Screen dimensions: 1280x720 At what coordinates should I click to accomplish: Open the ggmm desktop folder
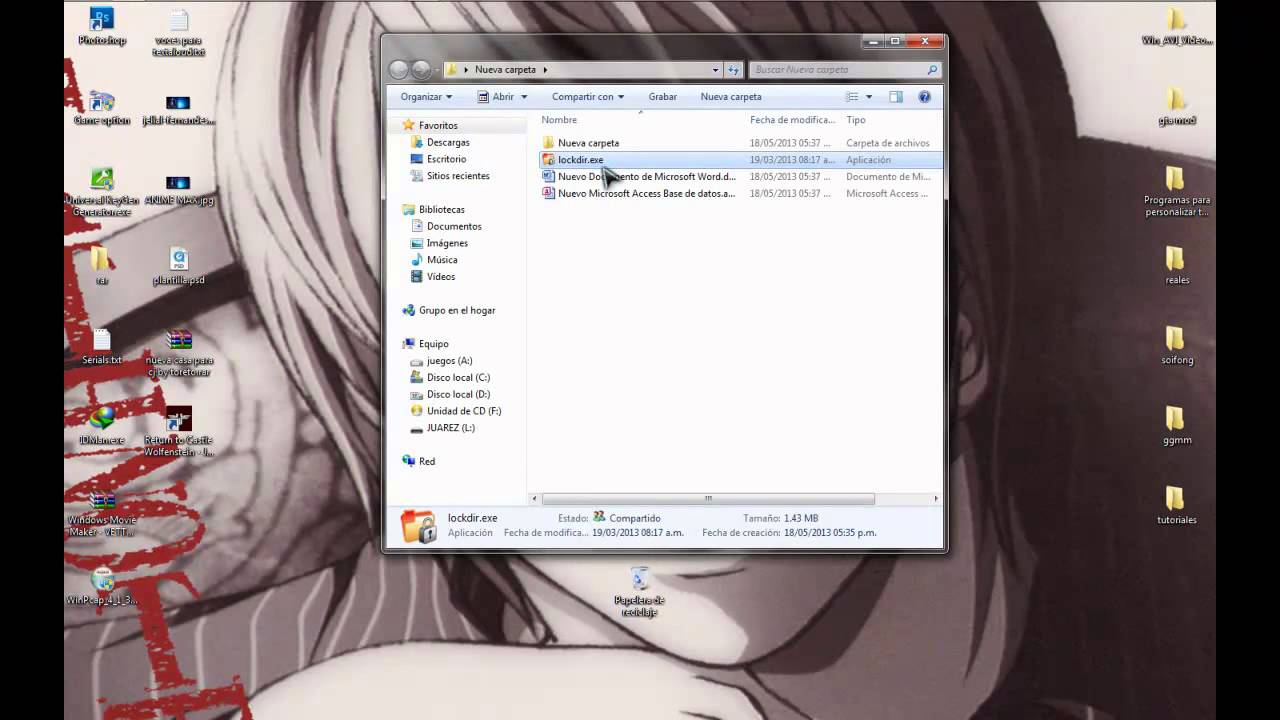pos(1176,425)
